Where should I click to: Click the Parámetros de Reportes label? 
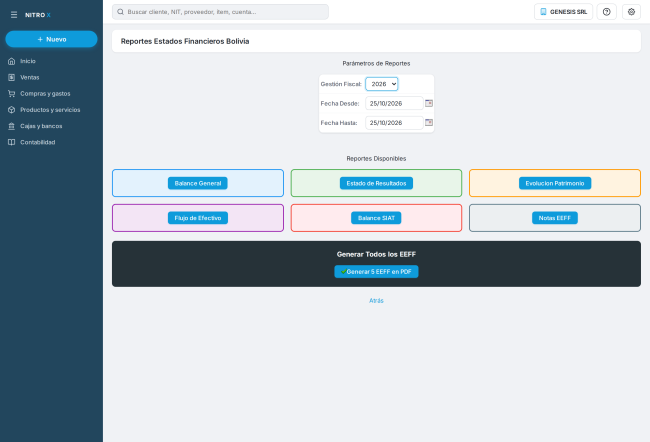point(376,63)
